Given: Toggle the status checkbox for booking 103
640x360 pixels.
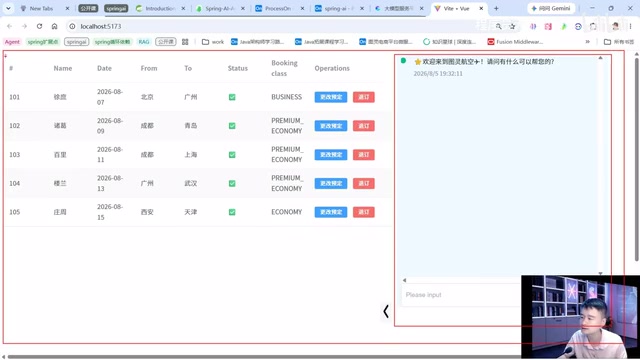Looking at the screenshot, I should 232,155.
